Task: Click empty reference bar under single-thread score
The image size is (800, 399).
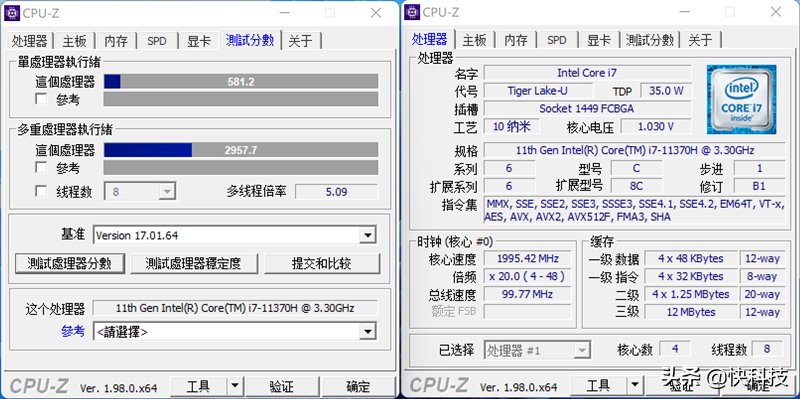Action: pos(241,99)
